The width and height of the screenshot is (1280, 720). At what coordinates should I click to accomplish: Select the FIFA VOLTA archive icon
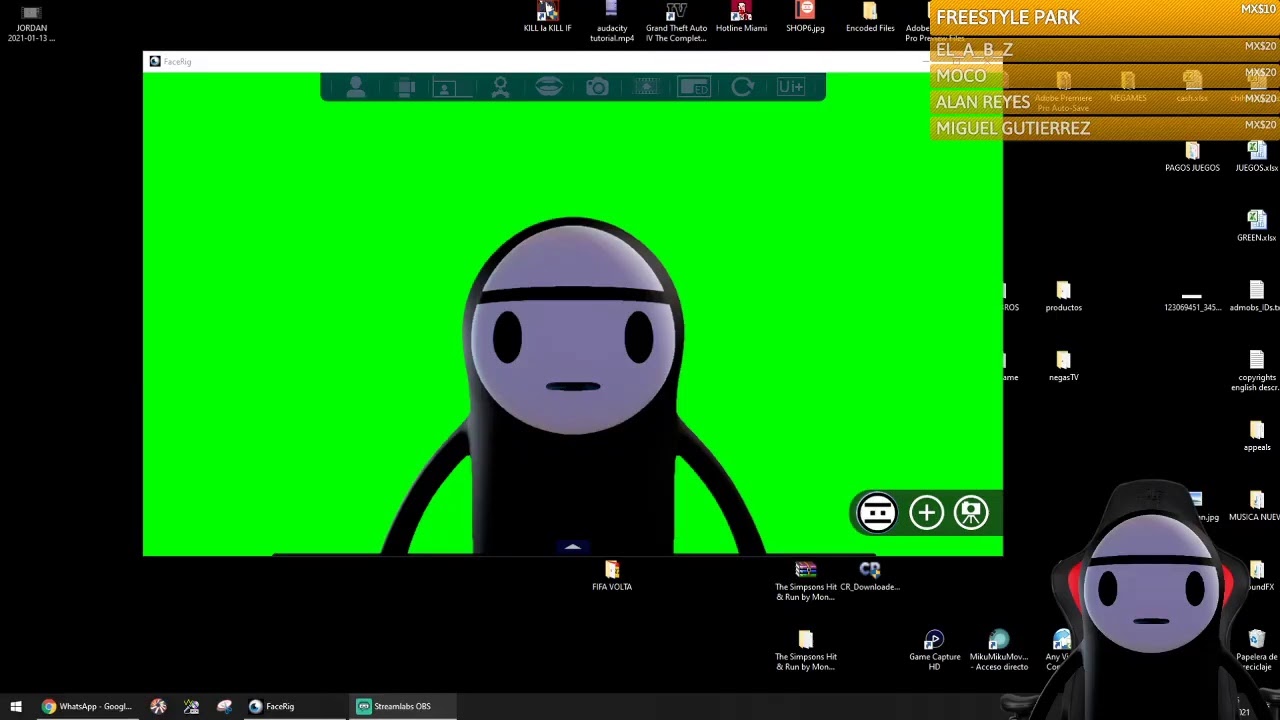612,577
